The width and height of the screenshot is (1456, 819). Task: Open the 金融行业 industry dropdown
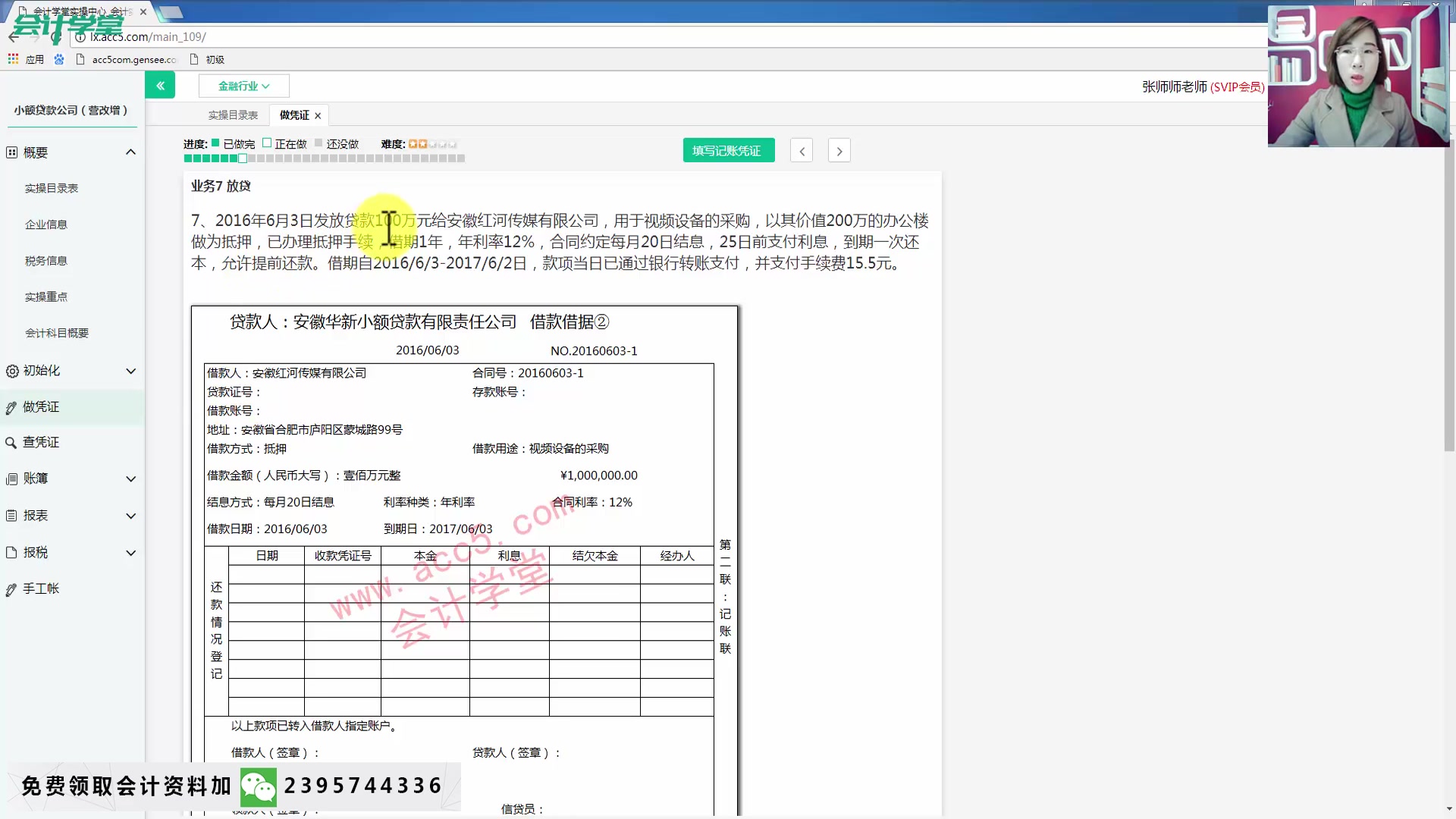[243, 86]
